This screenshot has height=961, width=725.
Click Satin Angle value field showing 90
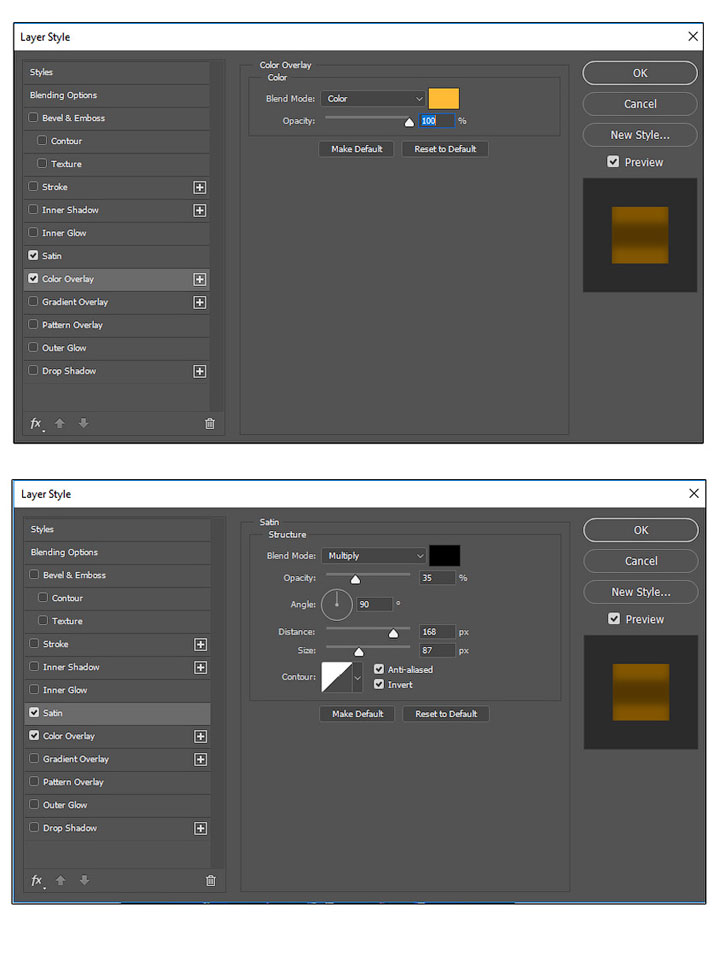tap(374, 604)
